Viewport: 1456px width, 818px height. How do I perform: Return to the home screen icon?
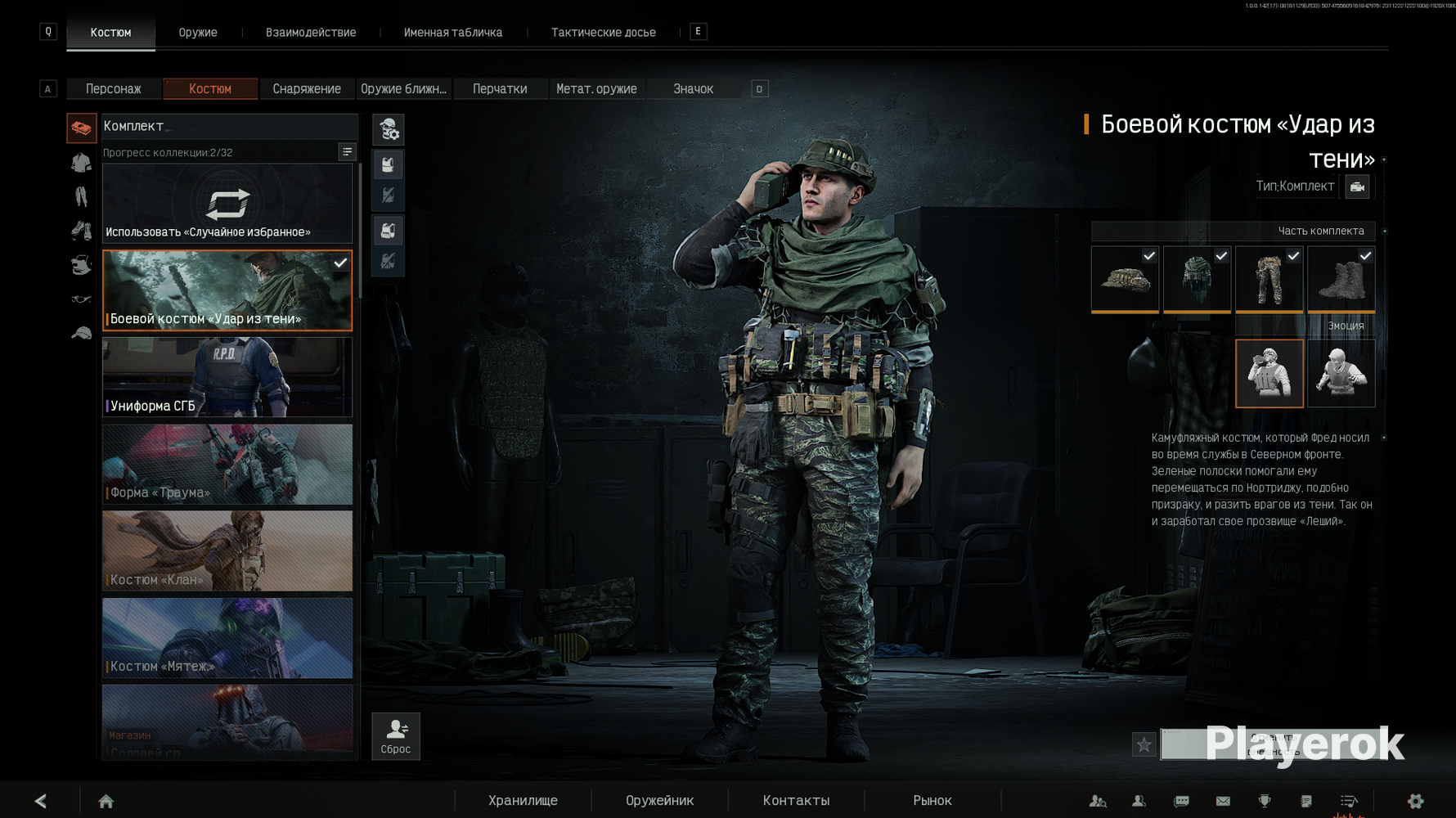[106, 801]
